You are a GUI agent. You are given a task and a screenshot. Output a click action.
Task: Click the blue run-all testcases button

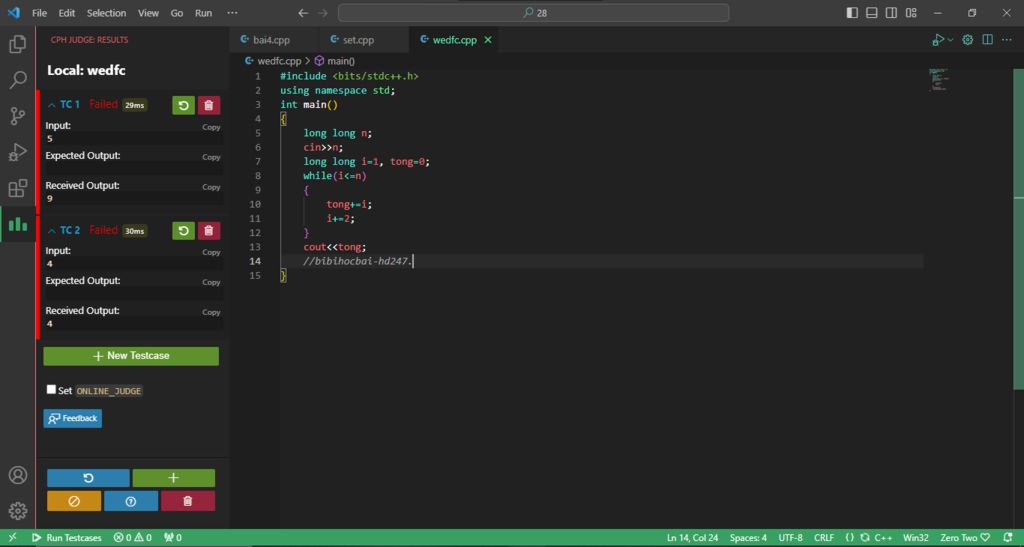(x=88, y=478)
